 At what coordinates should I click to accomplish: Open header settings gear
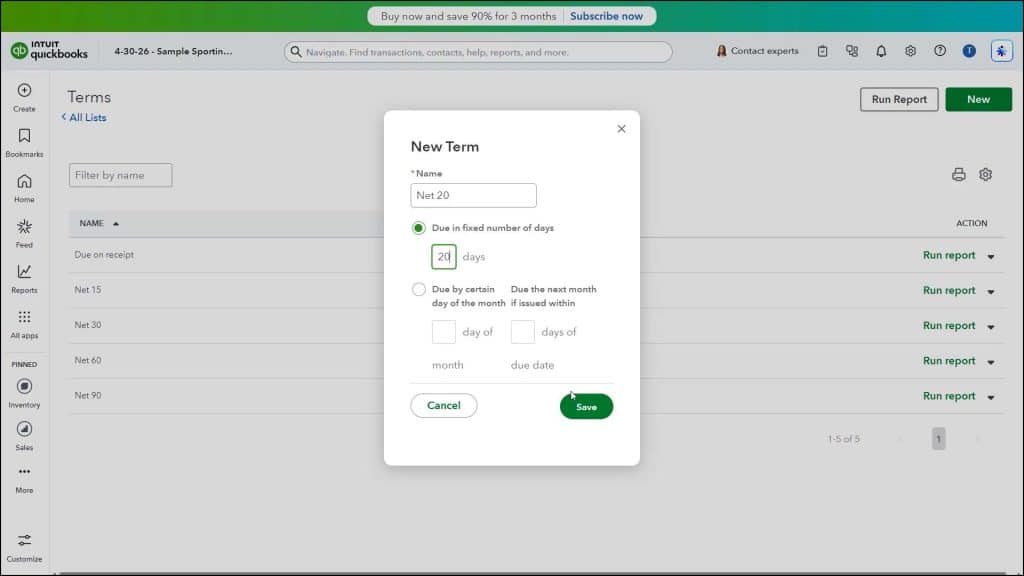coord(910,51)
